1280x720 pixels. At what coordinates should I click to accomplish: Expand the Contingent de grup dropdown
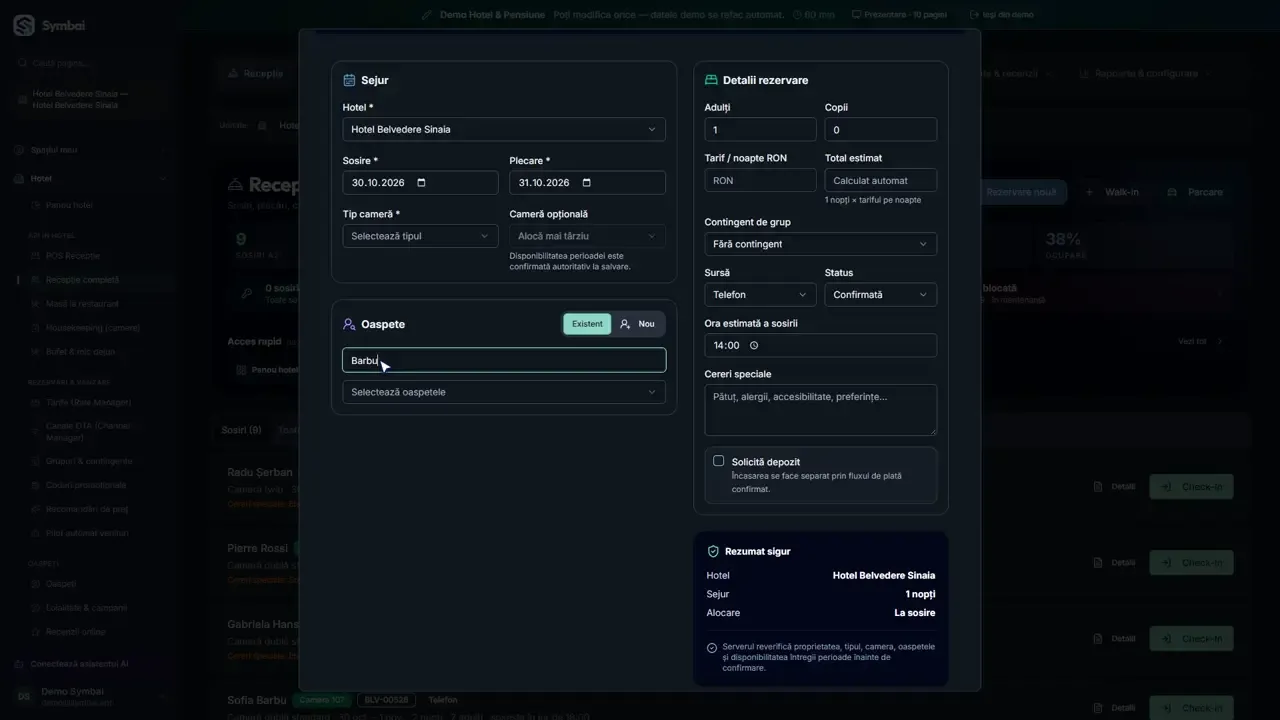point(820,244)
